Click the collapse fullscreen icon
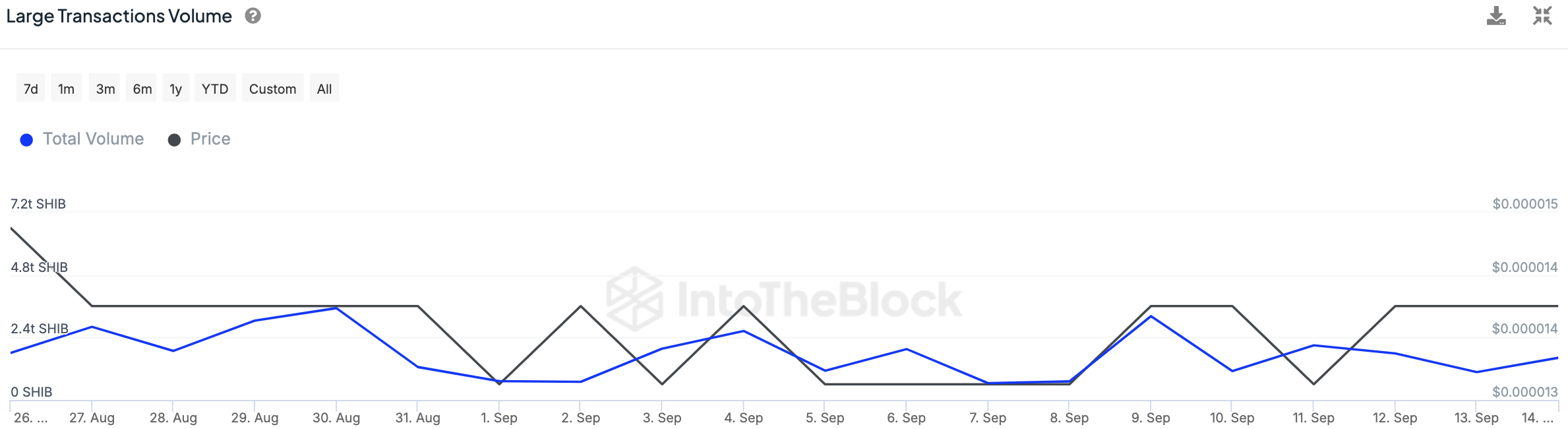 pos(1542,16)
